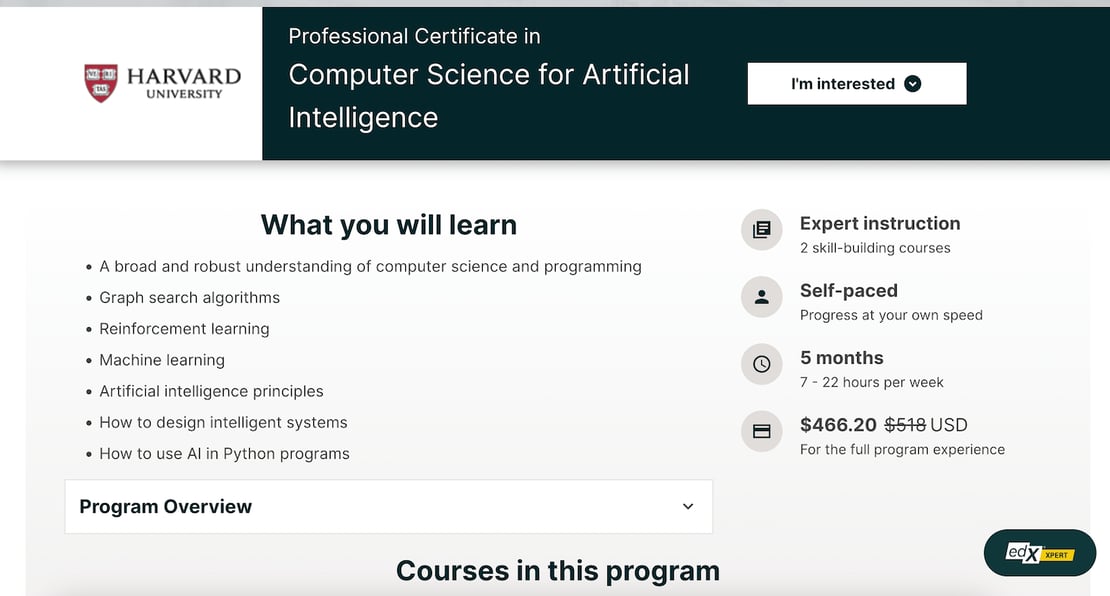Click the payment card icon beside the price
Image resolution: width=1110 pixels, height=596 pixels.
tap(762, 431)
